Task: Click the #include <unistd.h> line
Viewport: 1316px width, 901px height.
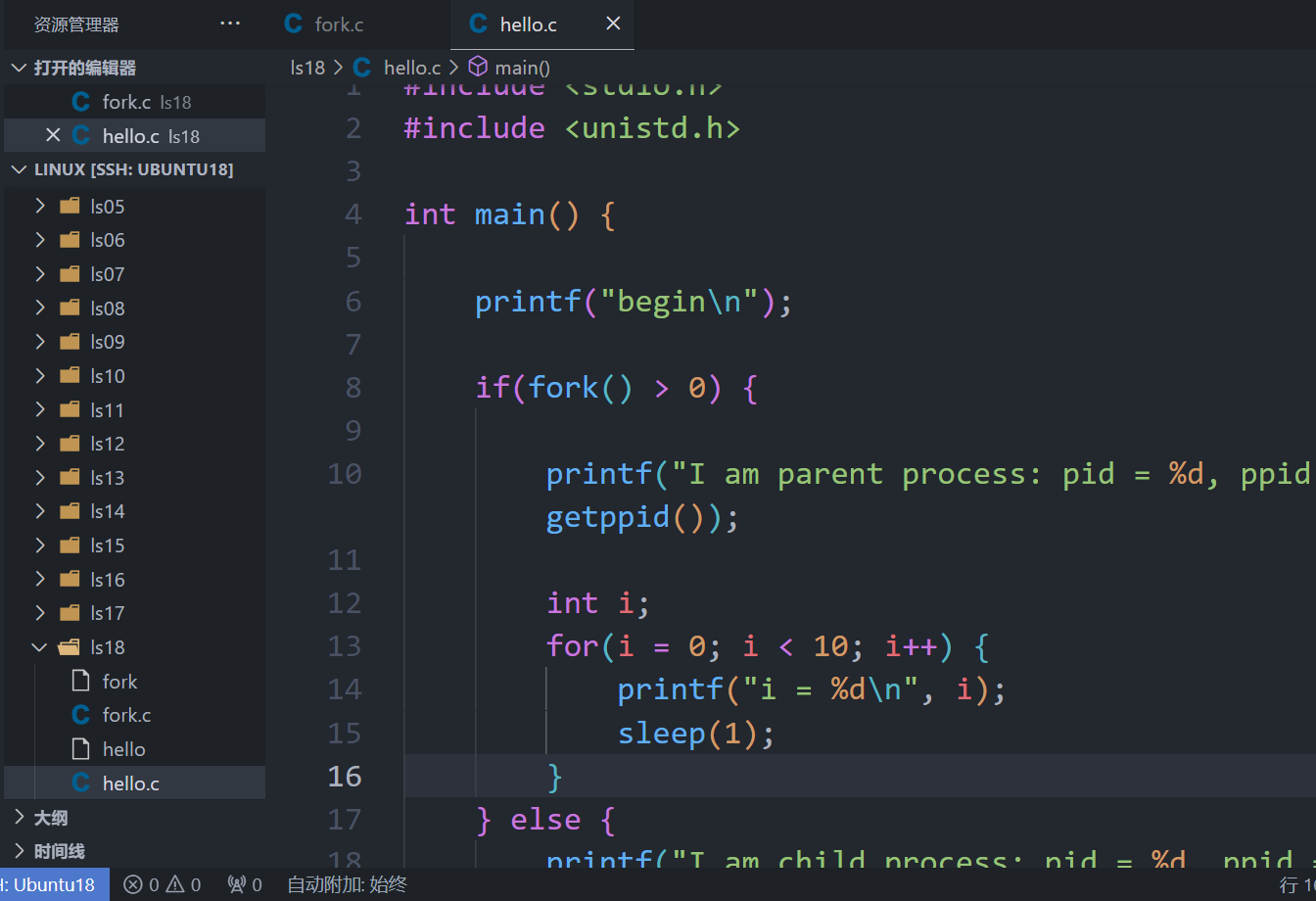Action: tap(573, 127)
